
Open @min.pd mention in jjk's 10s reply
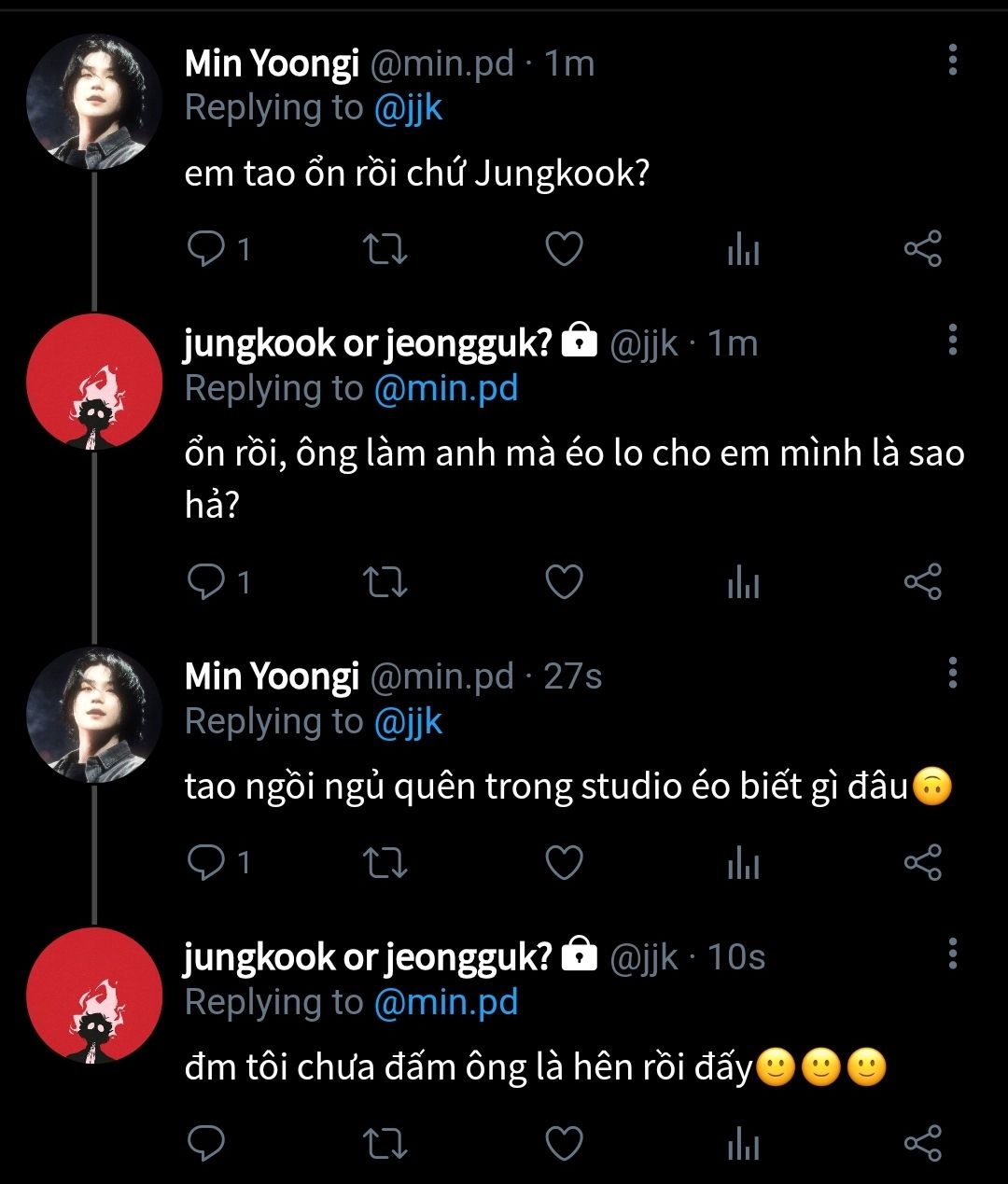click(x=445, y=1002)
